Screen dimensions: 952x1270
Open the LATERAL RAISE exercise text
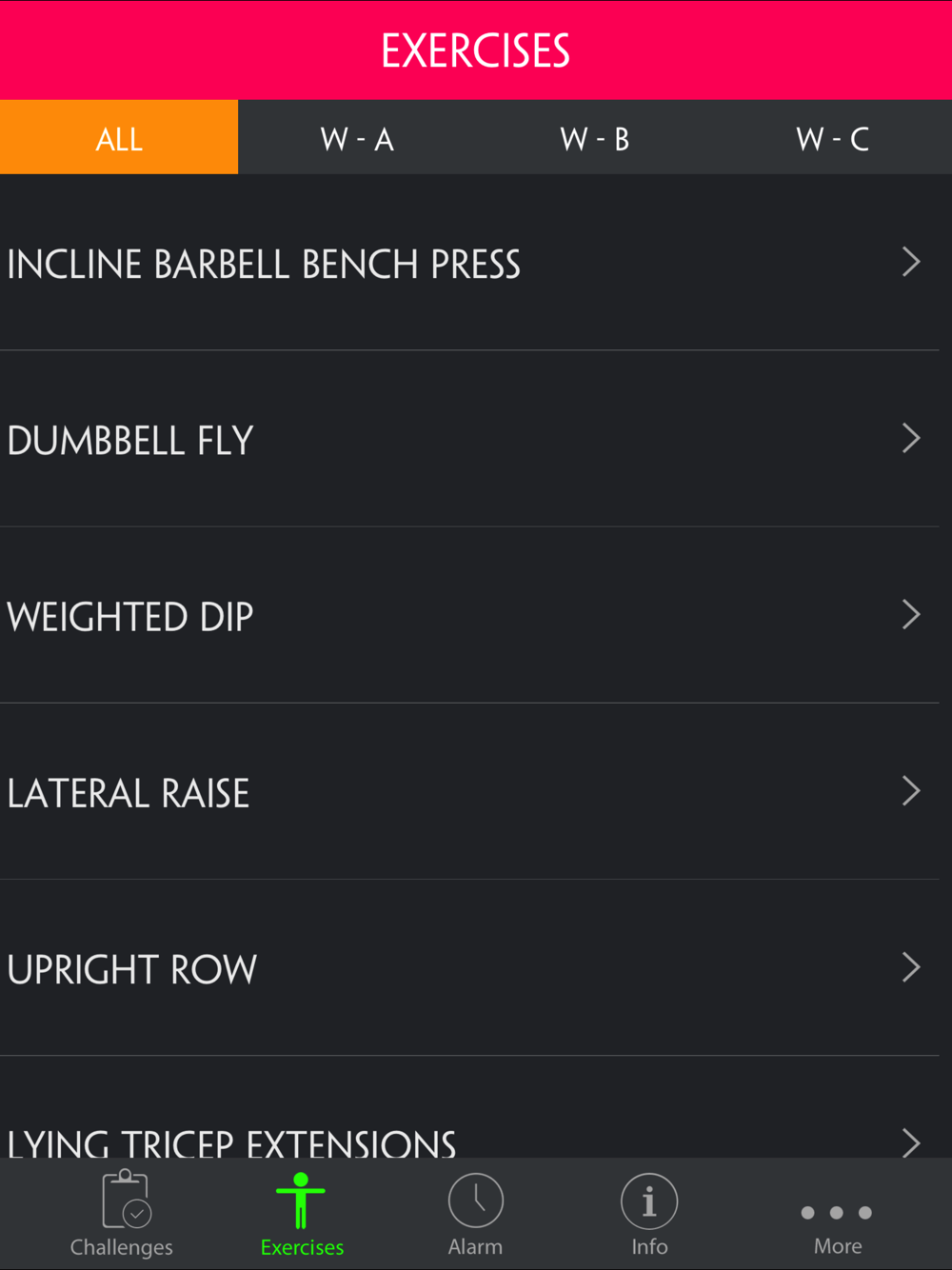(129, 793)
